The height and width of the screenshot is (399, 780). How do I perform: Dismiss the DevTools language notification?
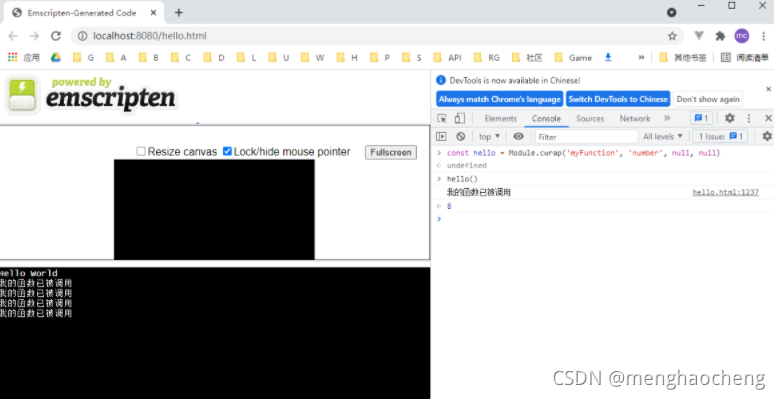tap(769, 90)
